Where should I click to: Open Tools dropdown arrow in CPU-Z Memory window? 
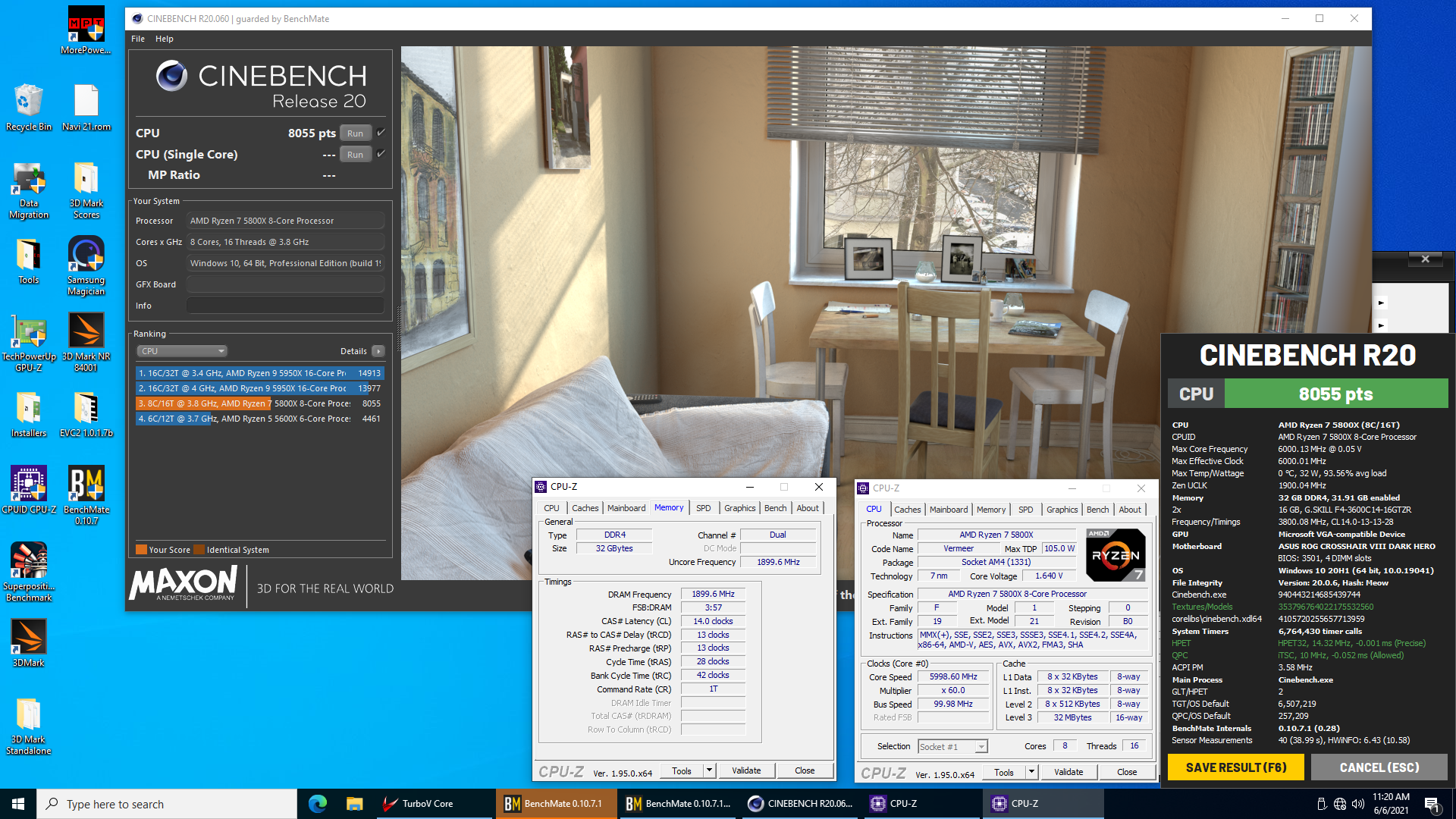[709, 770]
